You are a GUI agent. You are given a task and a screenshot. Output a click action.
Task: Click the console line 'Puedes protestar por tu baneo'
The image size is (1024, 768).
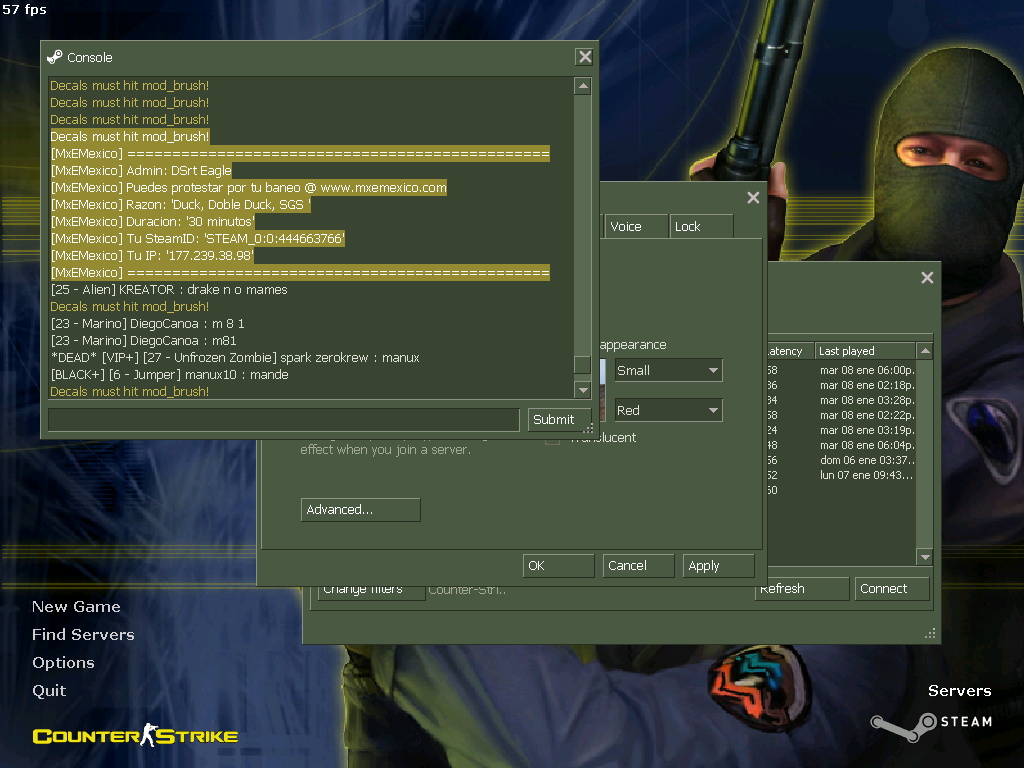(x=249, y=187)
